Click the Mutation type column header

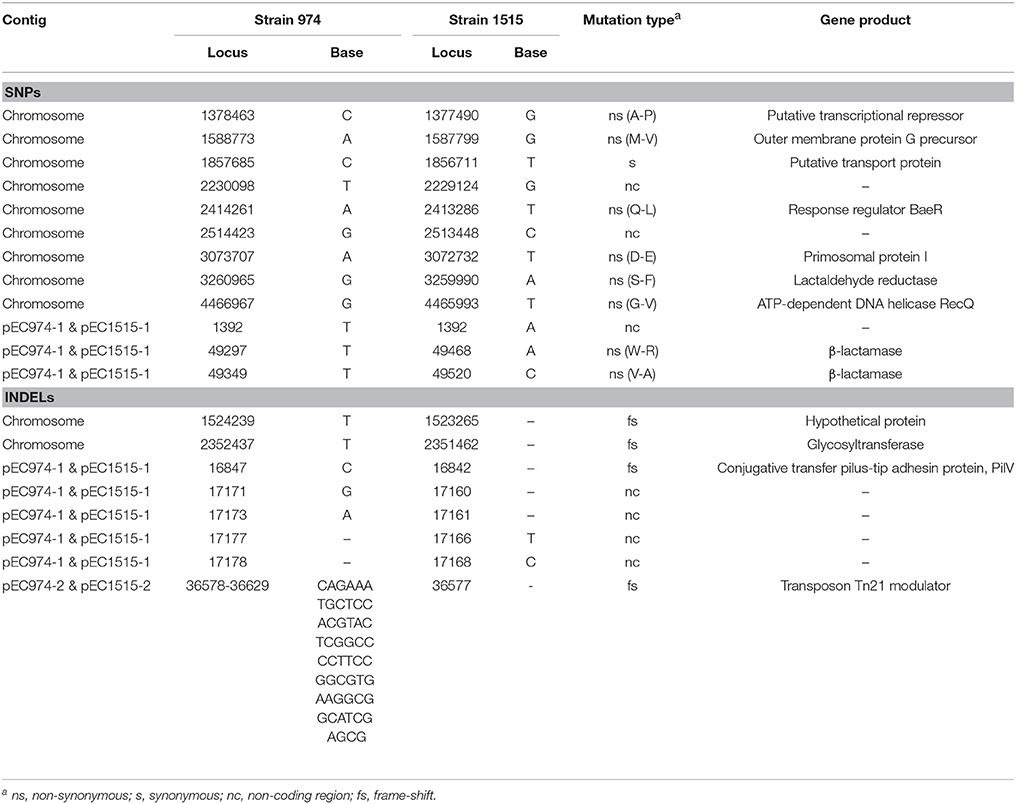(x=632, y=20)
